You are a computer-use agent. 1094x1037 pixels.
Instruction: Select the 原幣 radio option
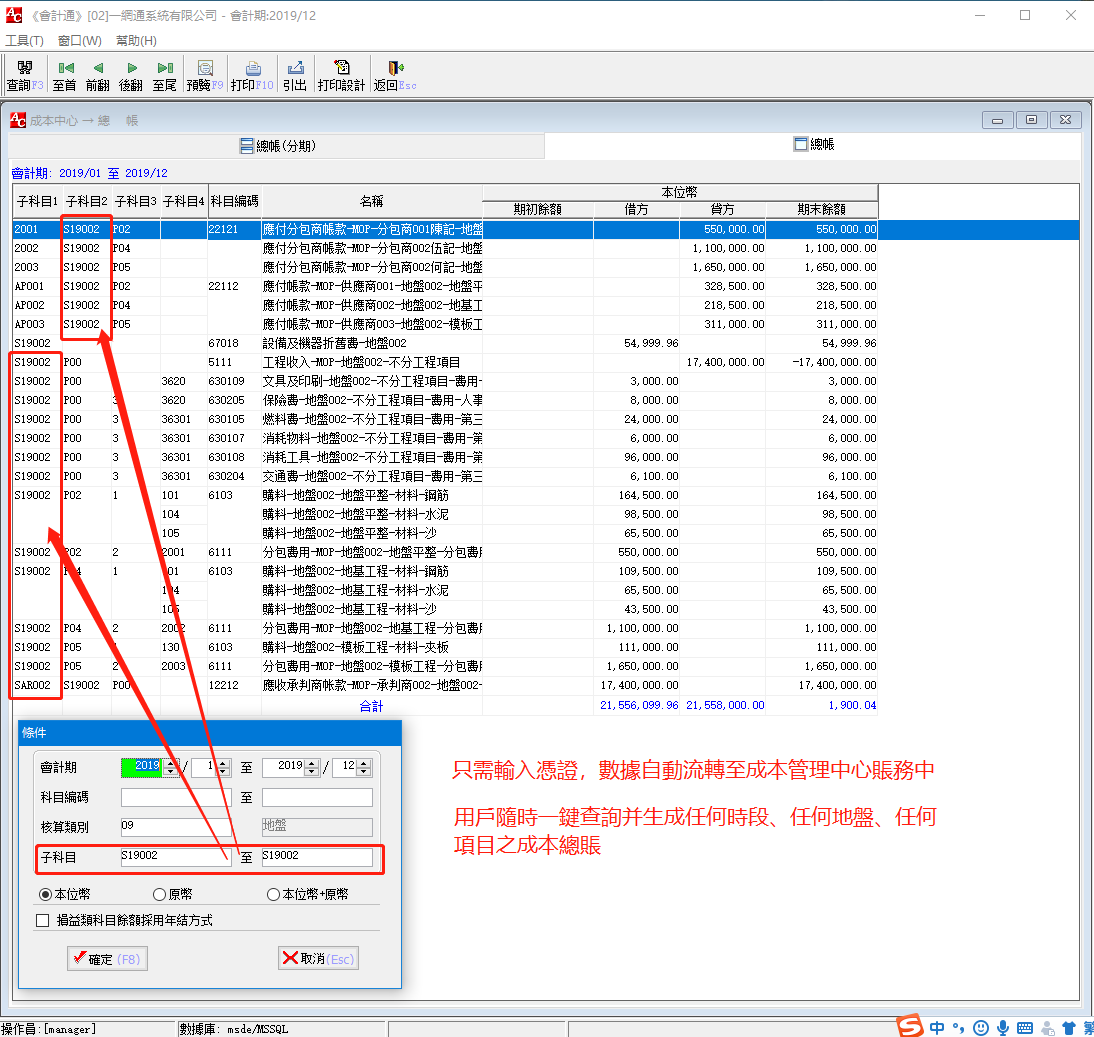click(159, 894)
